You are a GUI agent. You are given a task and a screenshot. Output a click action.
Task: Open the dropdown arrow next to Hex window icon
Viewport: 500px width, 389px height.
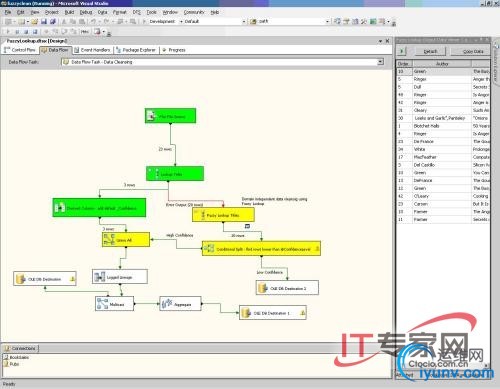click(103, 32)
